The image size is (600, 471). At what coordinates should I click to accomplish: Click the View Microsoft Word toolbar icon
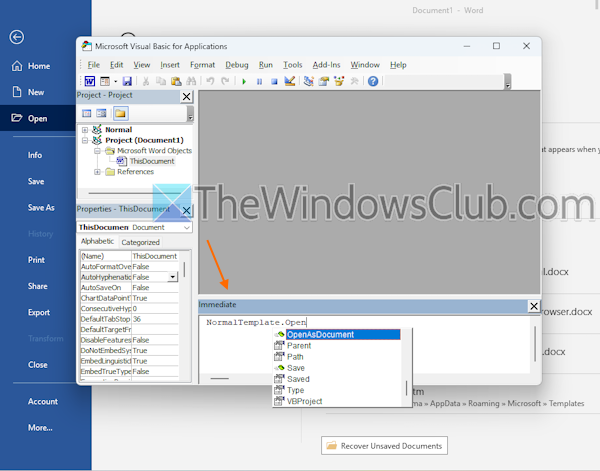pyautogui.click(x=90, y=81)
